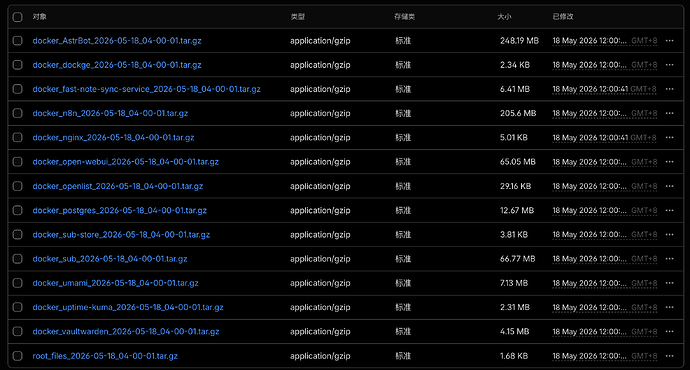Click 标准 storage class in docker_AstrBot row

[x=403, y=40]
